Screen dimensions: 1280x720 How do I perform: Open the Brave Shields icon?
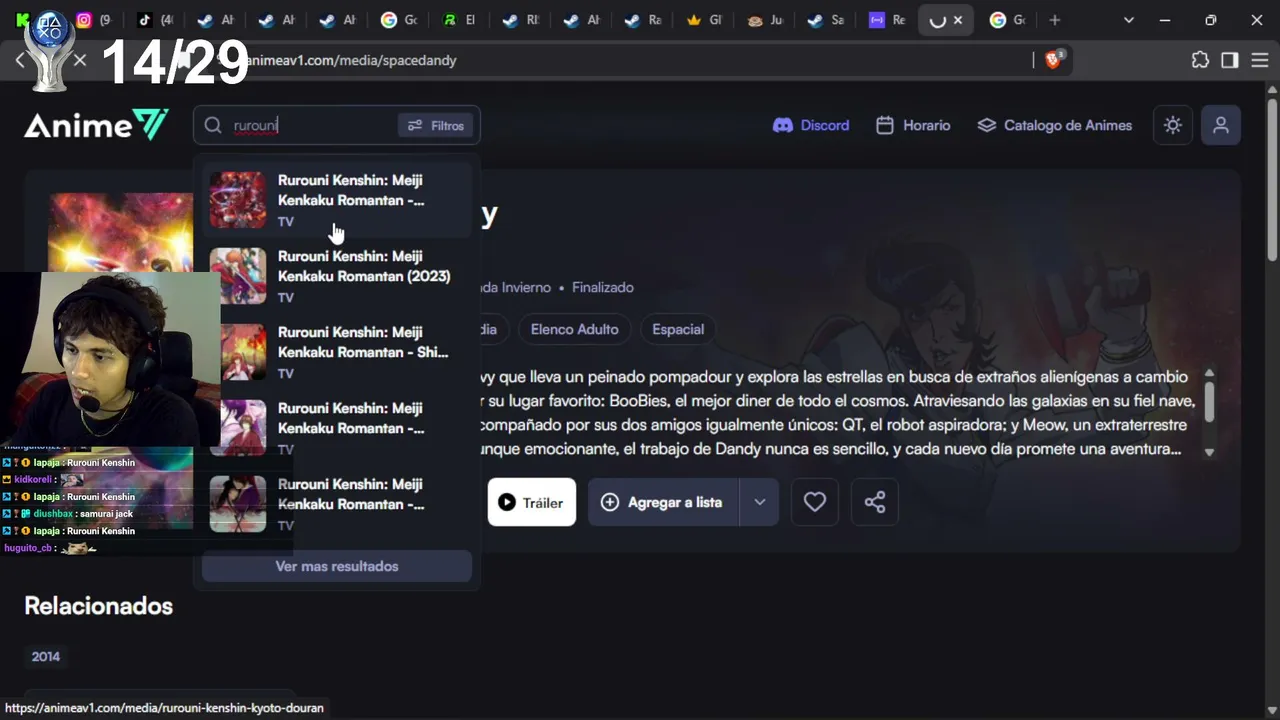point(1053,60)
